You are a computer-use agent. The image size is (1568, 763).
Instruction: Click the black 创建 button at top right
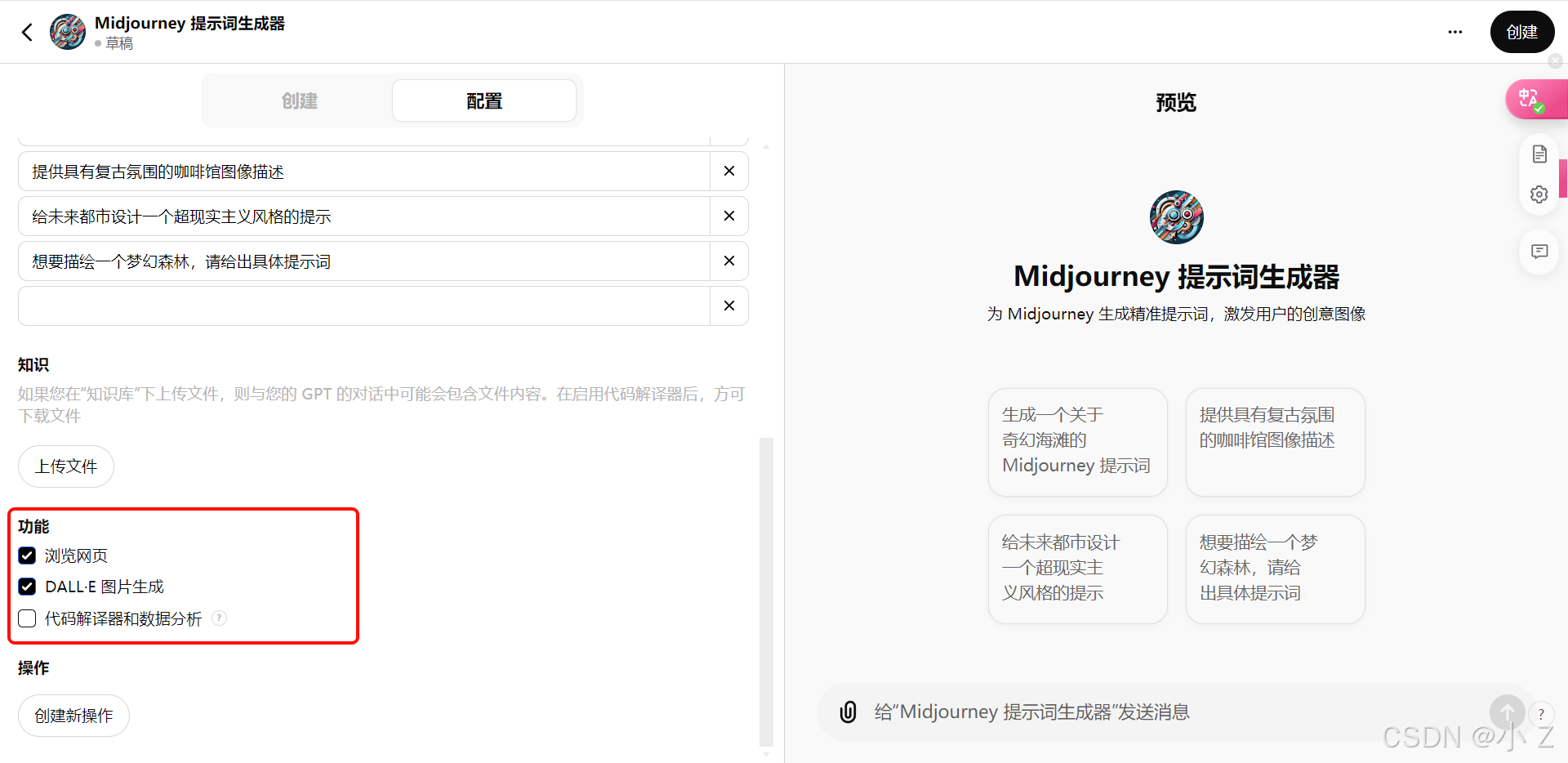(x=1522, y=32)
